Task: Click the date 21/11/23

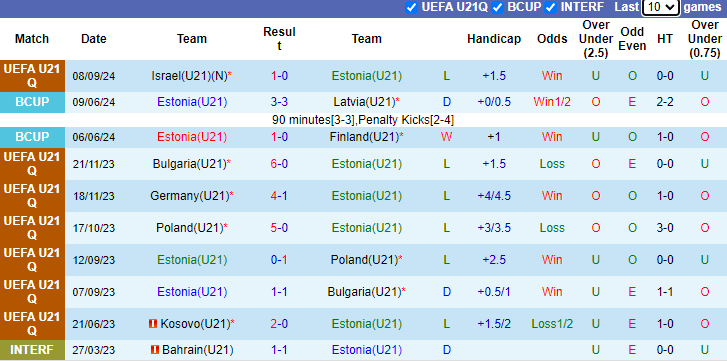Action: click(94, 165)
